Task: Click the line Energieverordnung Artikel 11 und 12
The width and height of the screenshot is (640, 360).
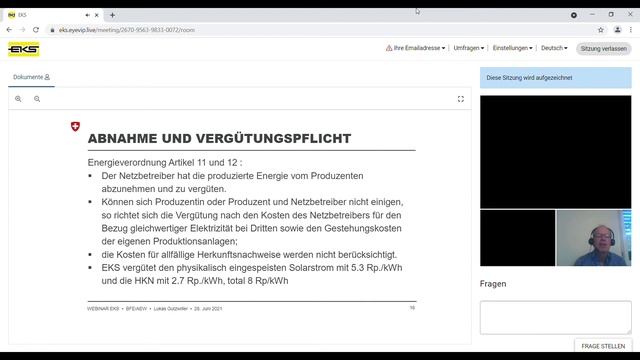Action: coord(165,162)
